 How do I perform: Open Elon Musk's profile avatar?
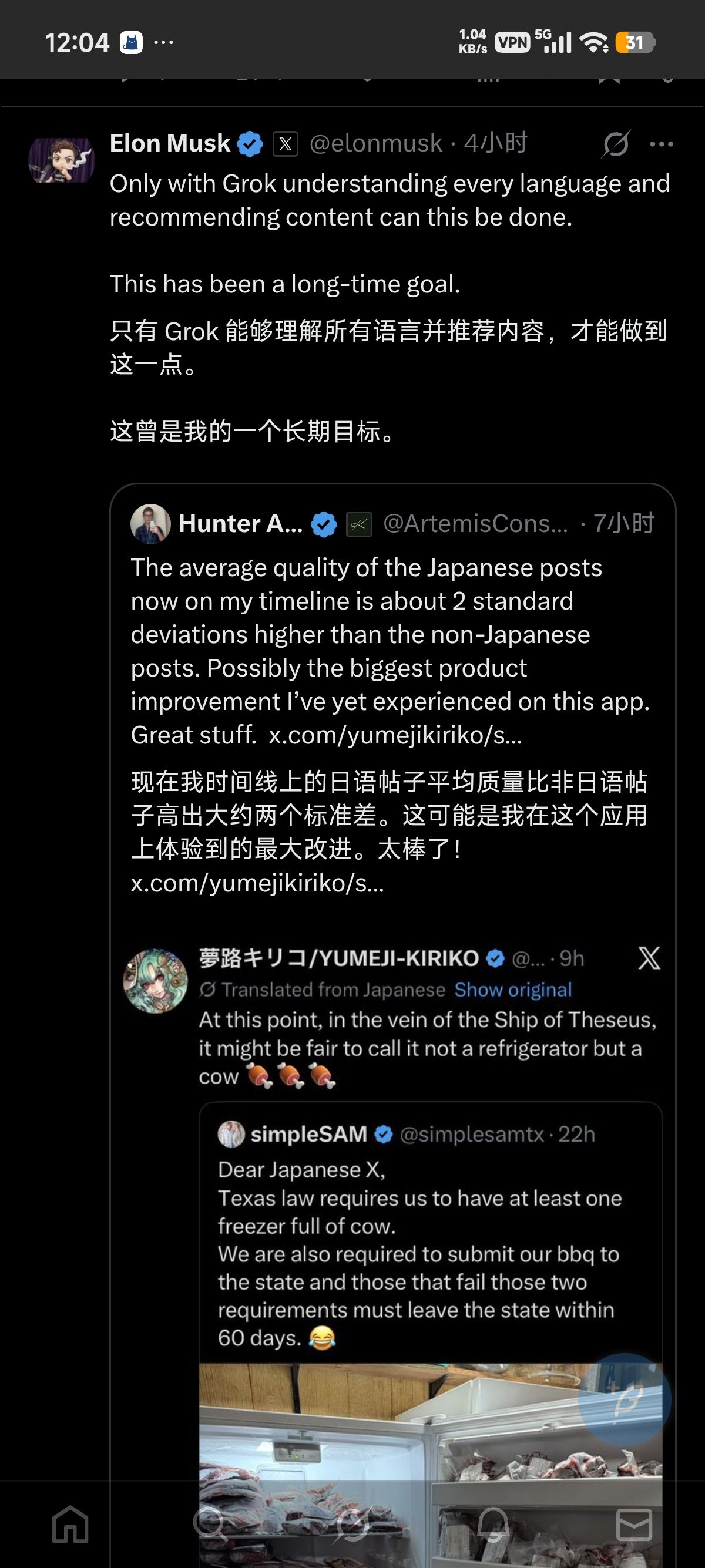[62, 160]
